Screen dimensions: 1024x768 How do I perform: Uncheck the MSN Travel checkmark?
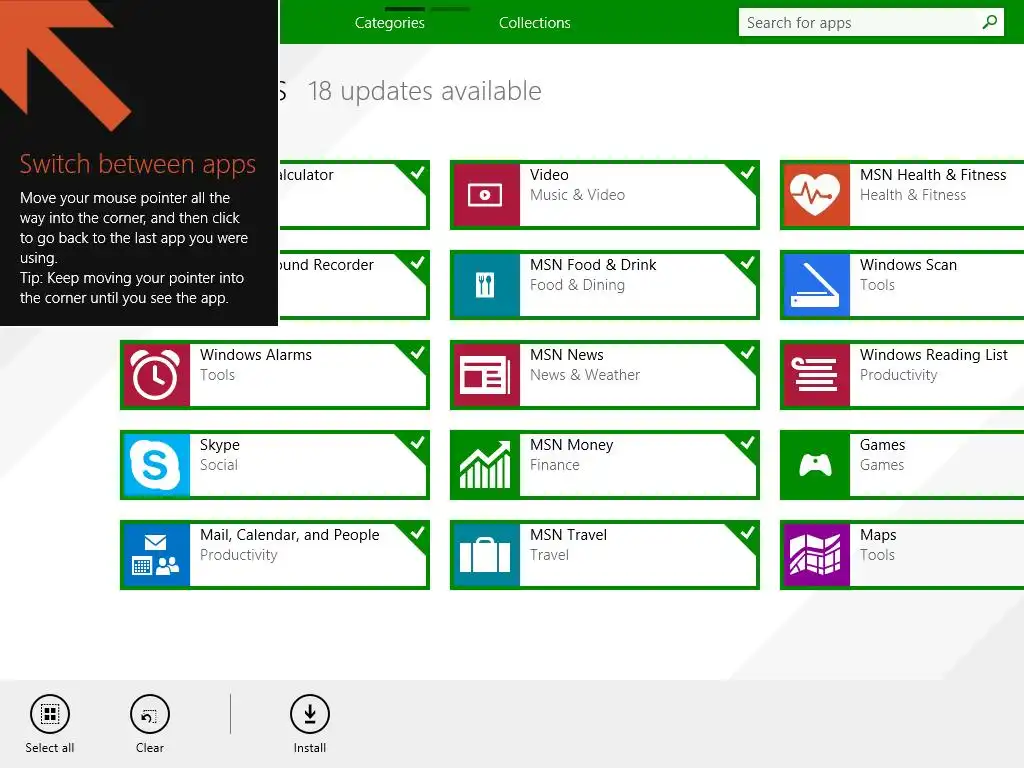point(746,534)
